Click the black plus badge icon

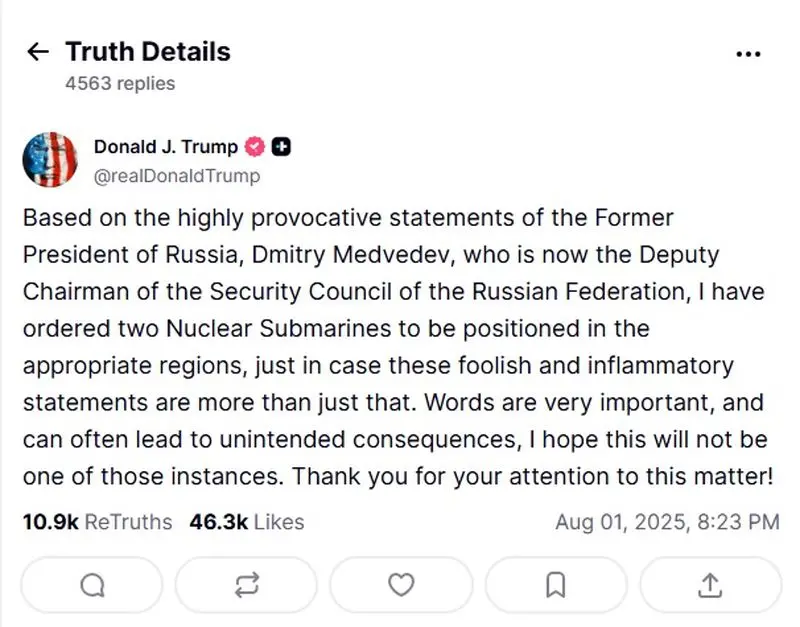(x=281, y=147)
